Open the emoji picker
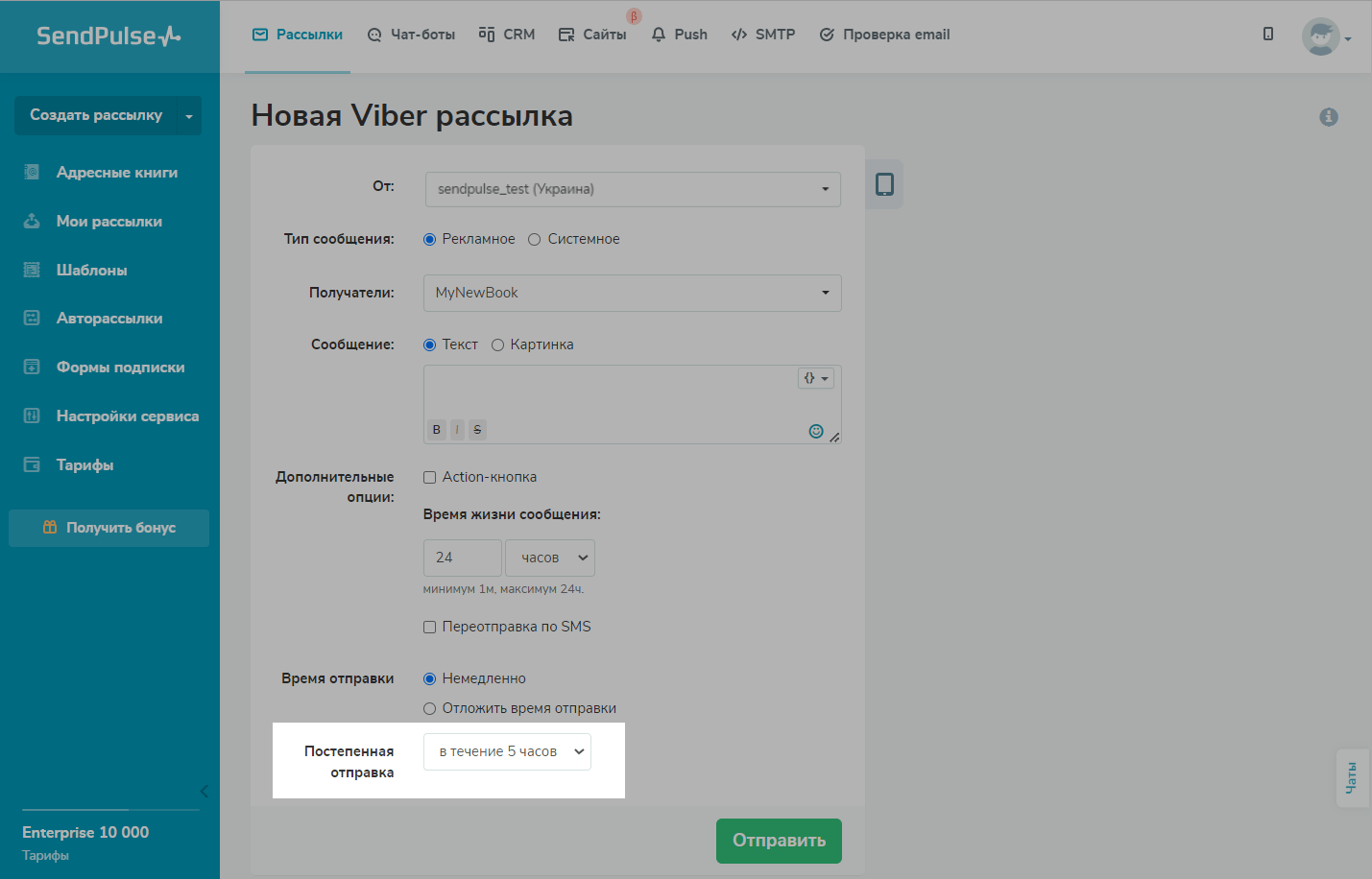Viewport: 1372px width, 879px height. tap(816, 431)
